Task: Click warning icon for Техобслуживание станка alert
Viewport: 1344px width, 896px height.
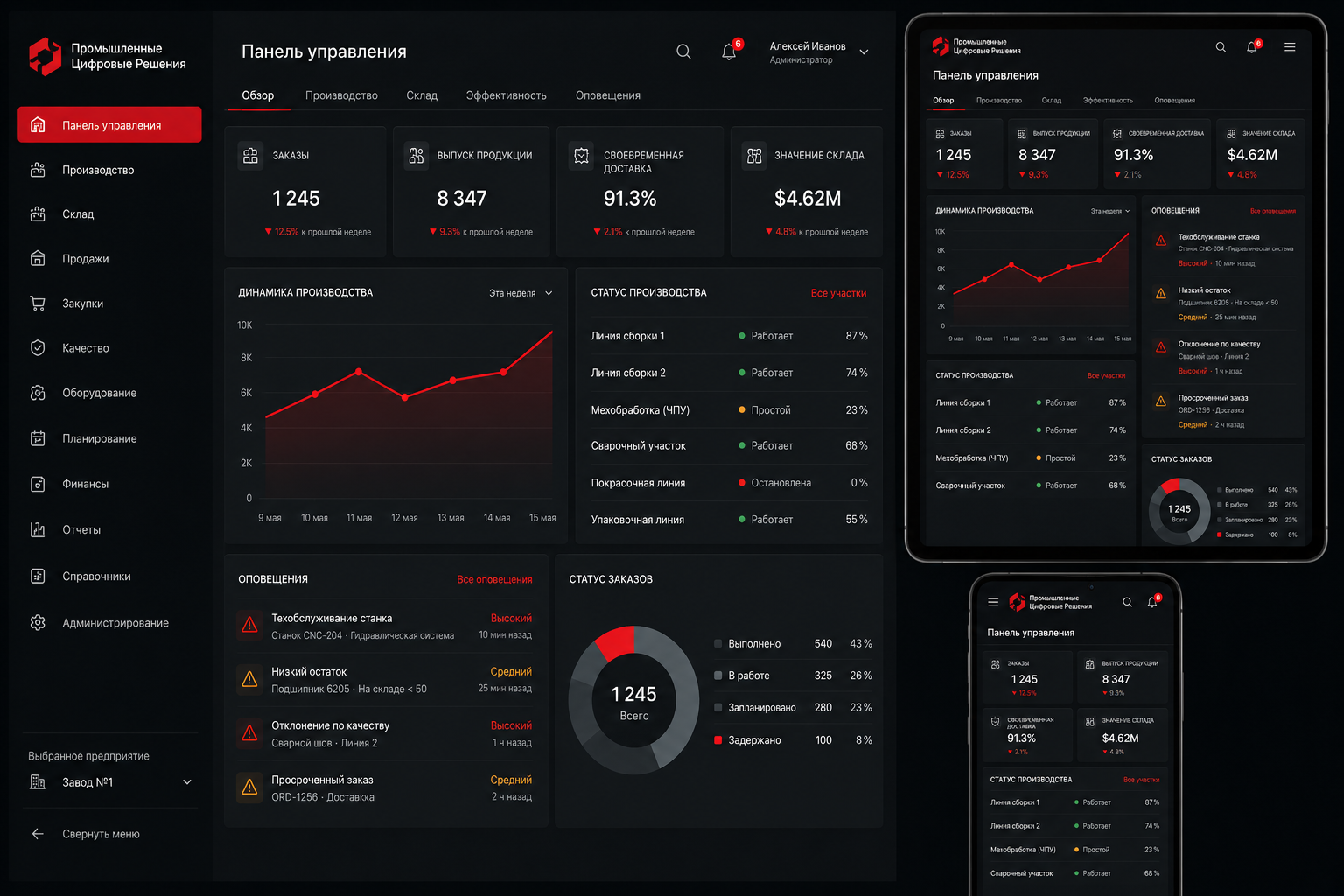Action: coord(249,625)
